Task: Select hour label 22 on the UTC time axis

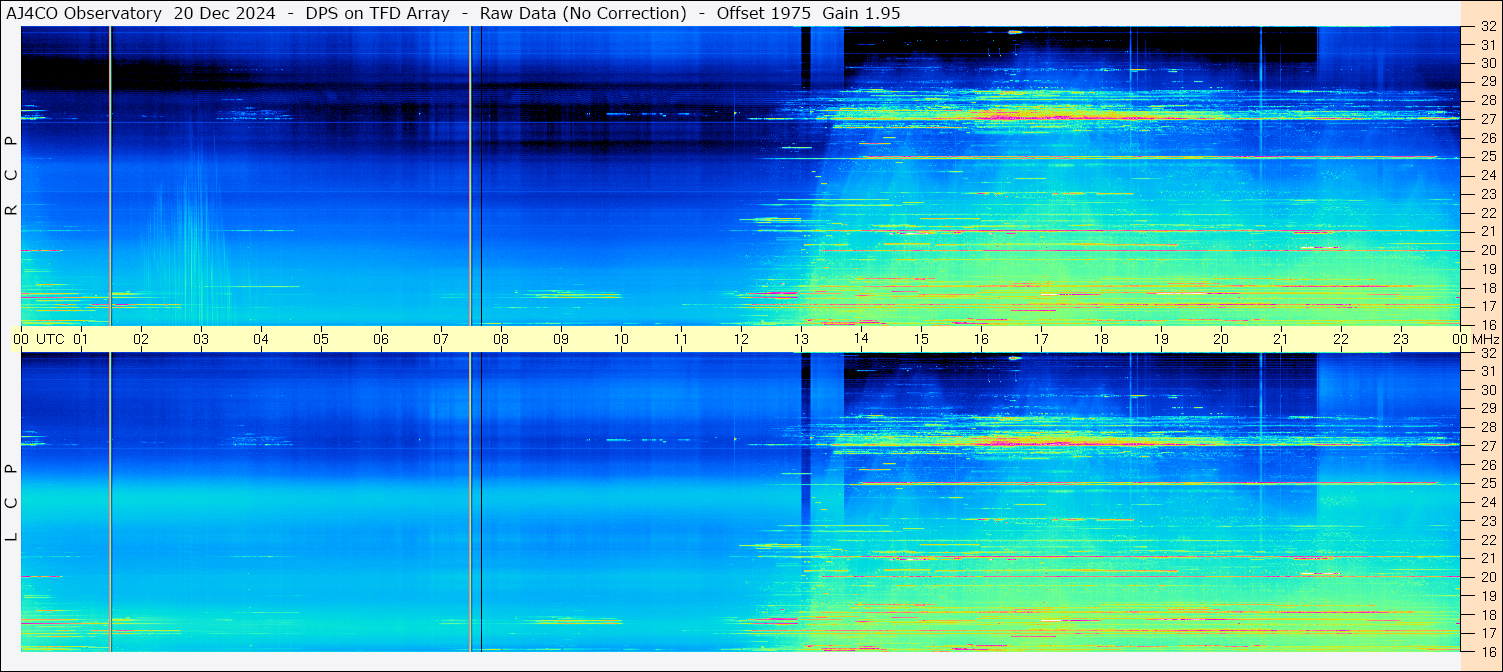Action: (1341, 339)
